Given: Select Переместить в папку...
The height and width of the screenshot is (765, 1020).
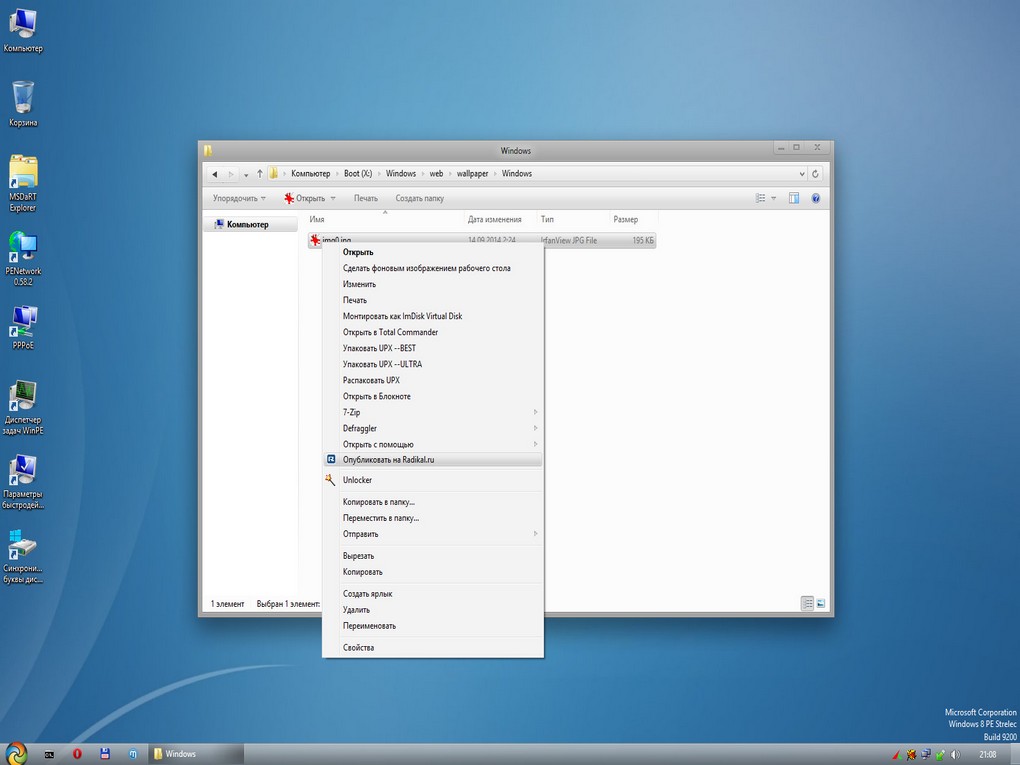Looking at the screenshot, I should [x=433, y=518].
